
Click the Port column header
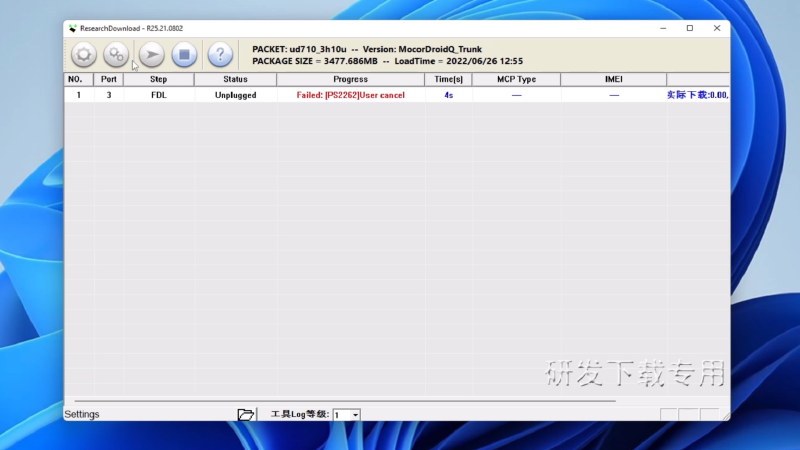click(109, 79)
